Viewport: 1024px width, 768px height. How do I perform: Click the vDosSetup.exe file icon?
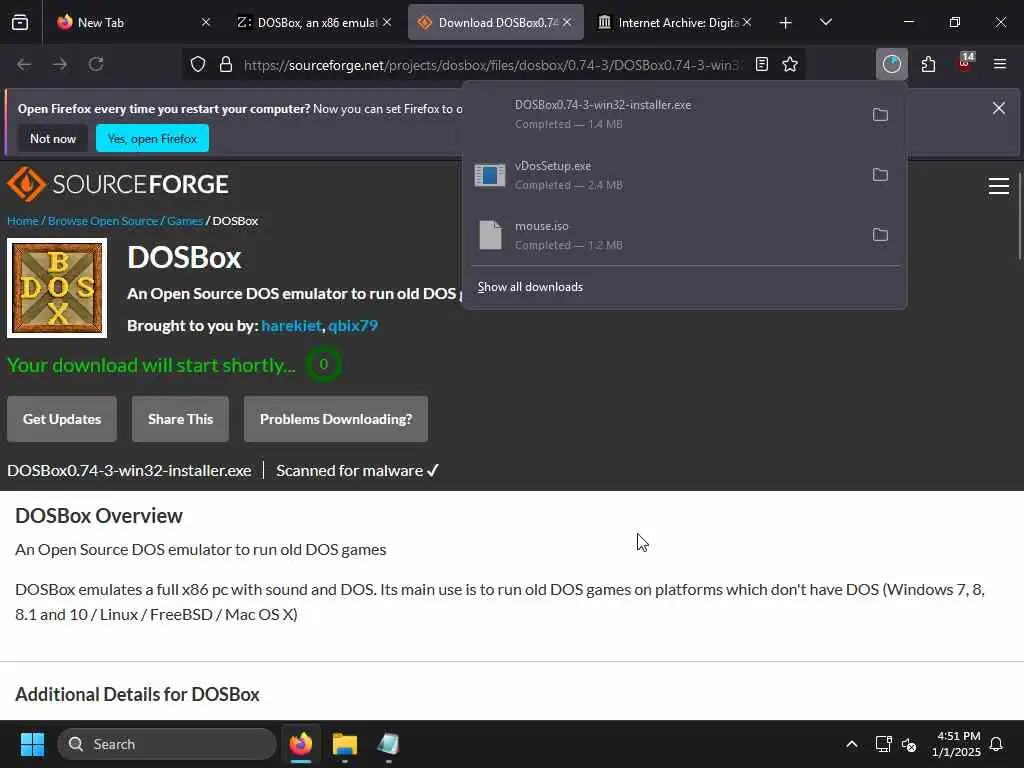click(x=490, y=175)
